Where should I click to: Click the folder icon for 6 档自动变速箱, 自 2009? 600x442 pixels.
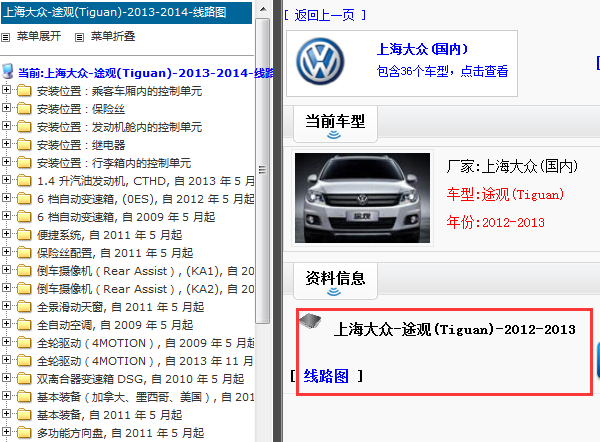click(24, 217)
